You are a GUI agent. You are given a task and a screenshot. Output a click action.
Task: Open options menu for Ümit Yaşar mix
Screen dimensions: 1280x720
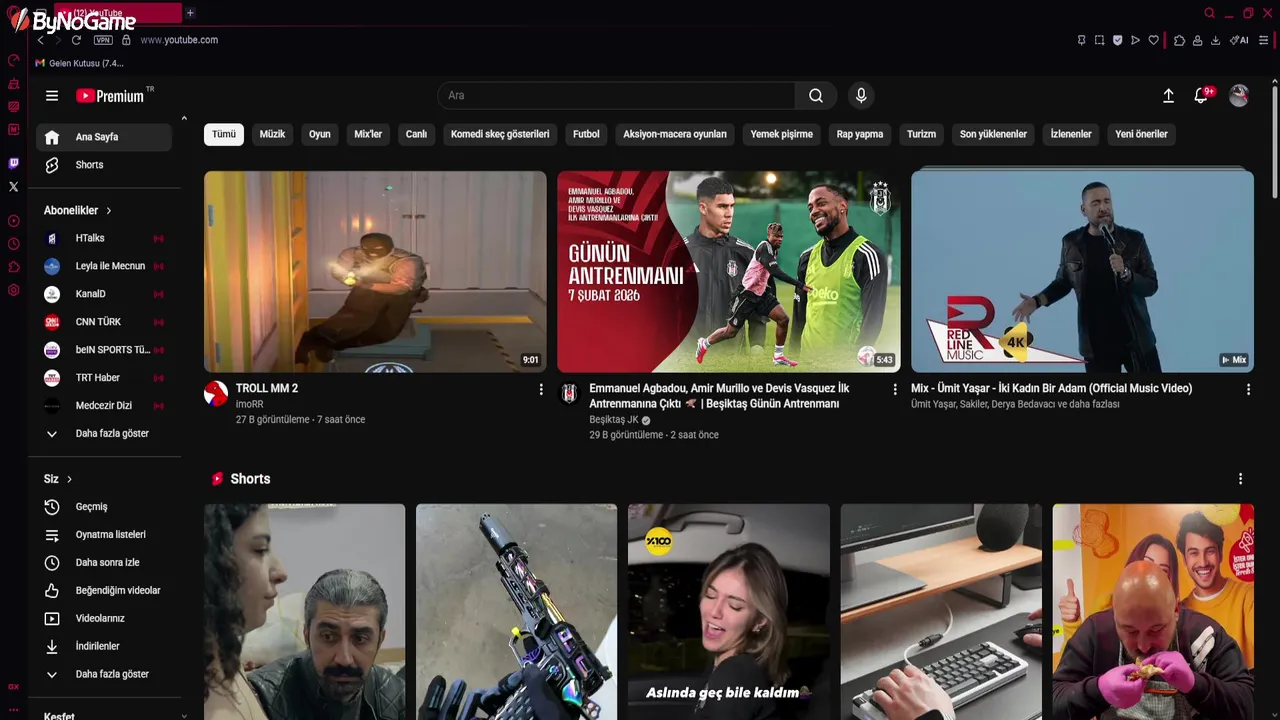[1248, 389]
